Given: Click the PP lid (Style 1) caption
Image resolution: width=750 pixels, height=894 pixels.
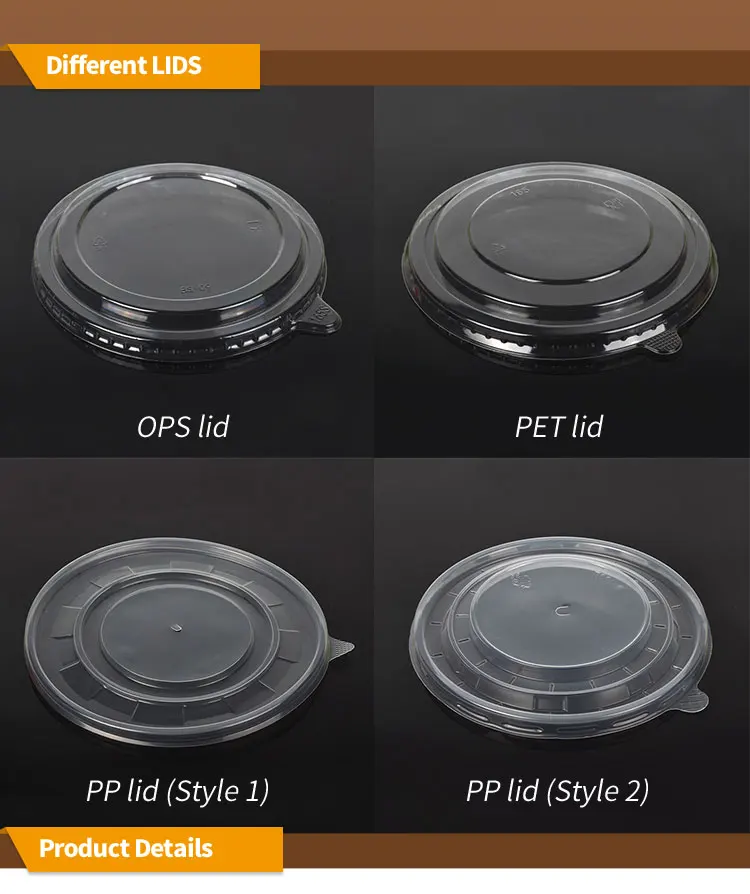Looking at the screenshot, I should tap(177, 791).
